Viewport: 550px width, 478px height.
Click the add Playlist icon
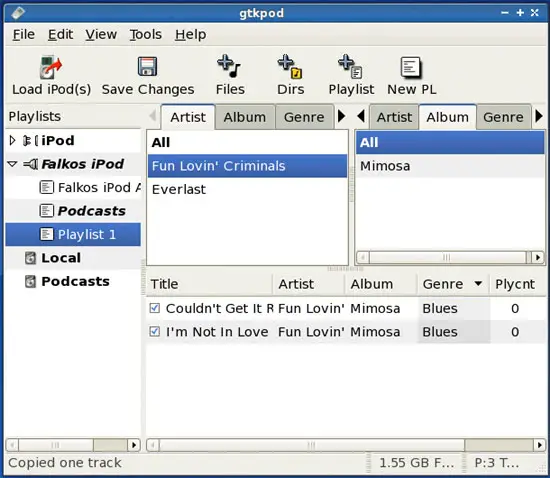click(x=350, y=66)
